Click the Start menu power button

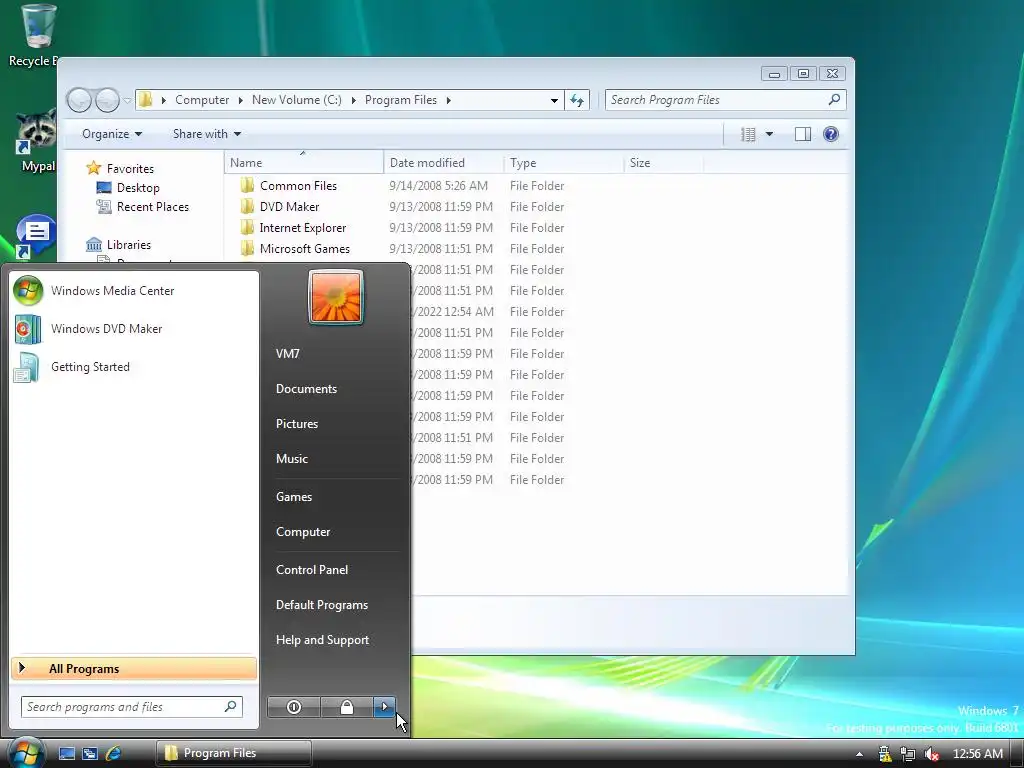[294, 707]
